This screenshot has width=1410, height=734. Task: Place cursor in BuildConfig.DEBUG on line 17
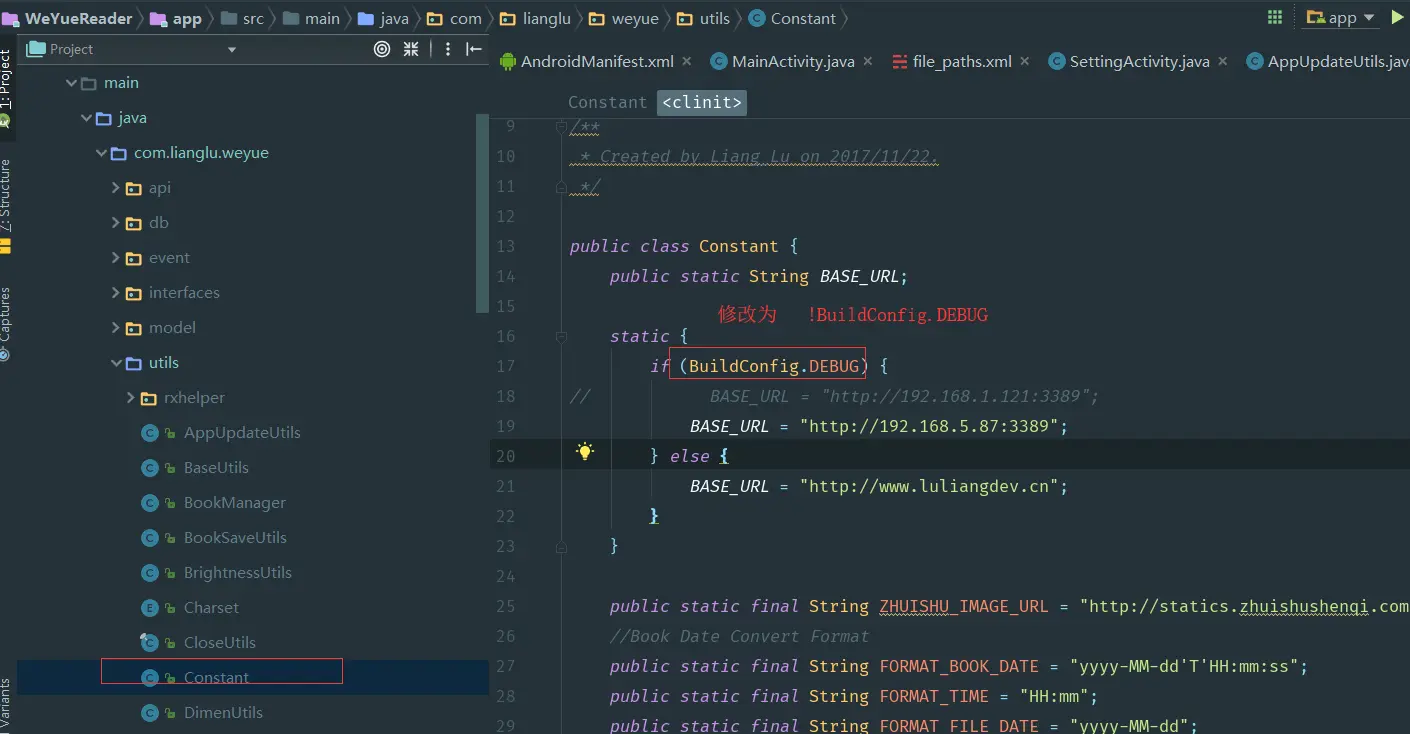pos(774,366)
